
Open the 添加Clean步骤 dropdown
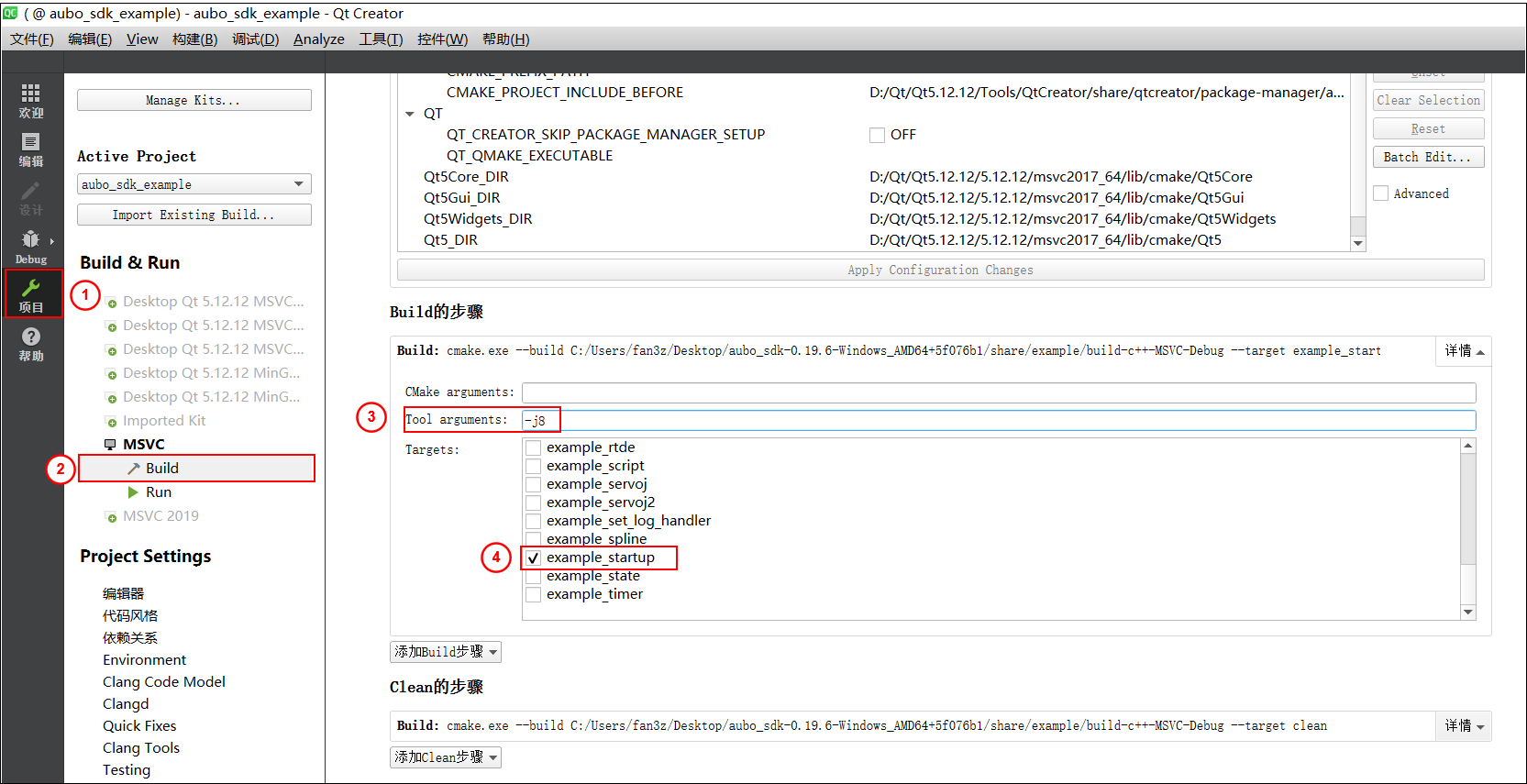[x=446, y=757]
